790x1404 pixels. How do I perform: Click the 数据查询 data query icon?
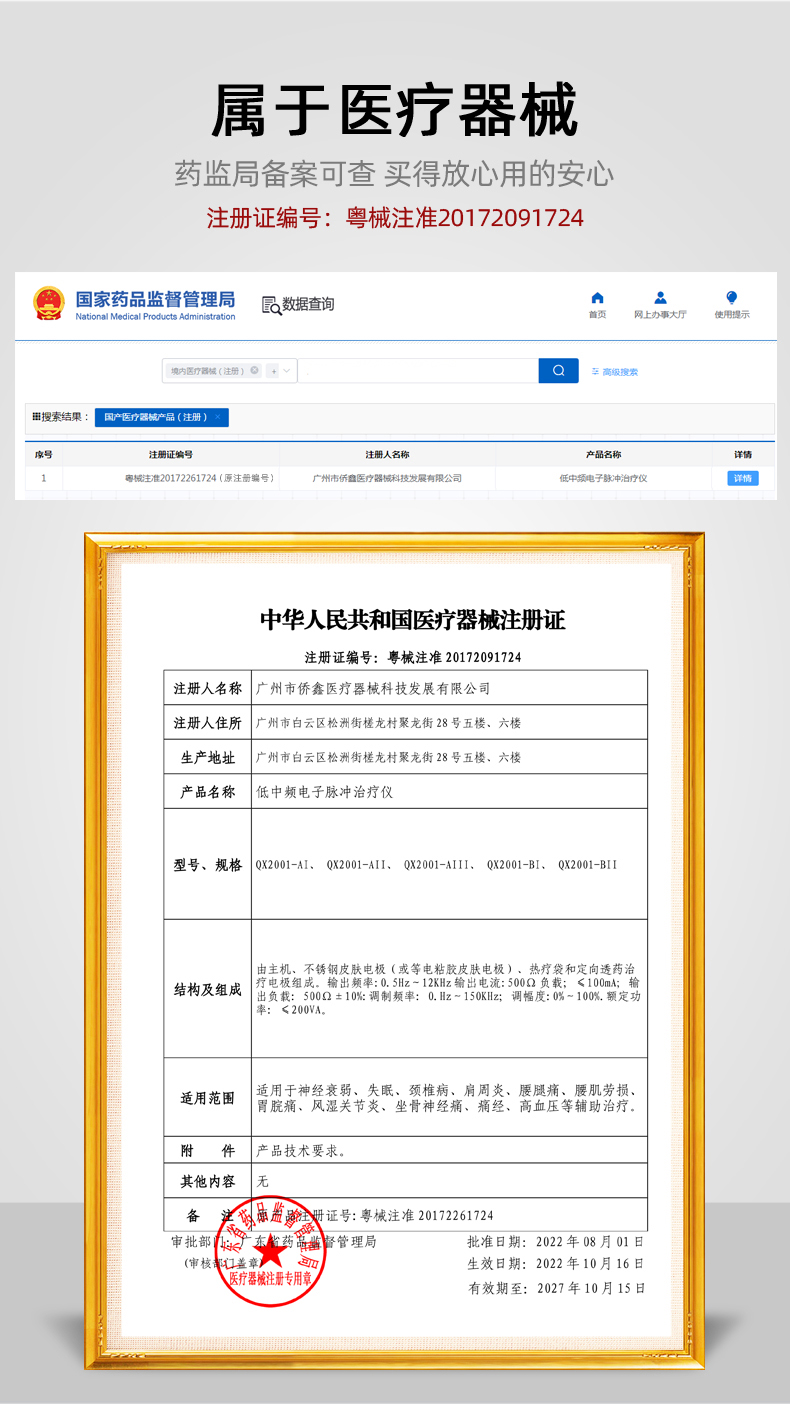pos(271,305)
